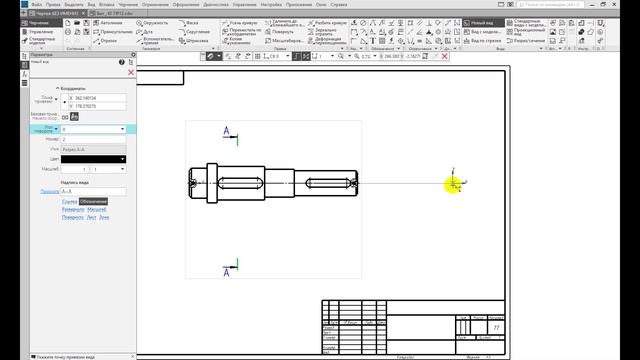The height and width of the screenshot is (360, 640).
Task: Open the Угол поворота value dropdown
Action: click(x=122, y=129)
